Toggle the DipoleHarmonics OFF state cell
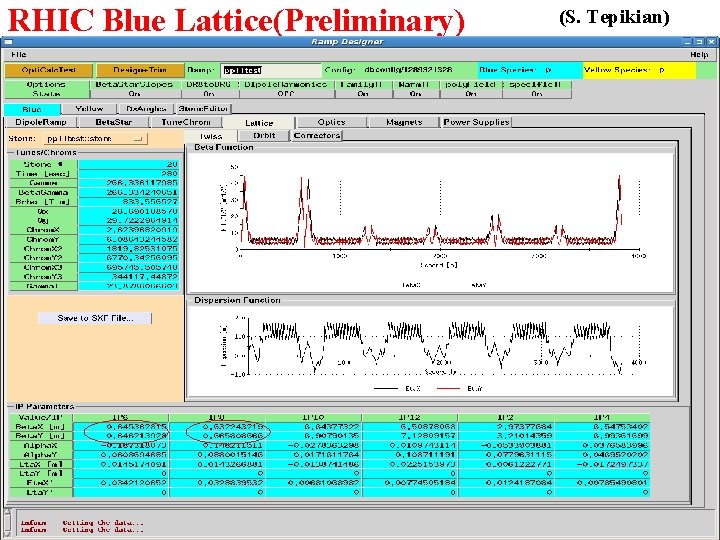This screenshot has height=540, width=720. [286, 94]
